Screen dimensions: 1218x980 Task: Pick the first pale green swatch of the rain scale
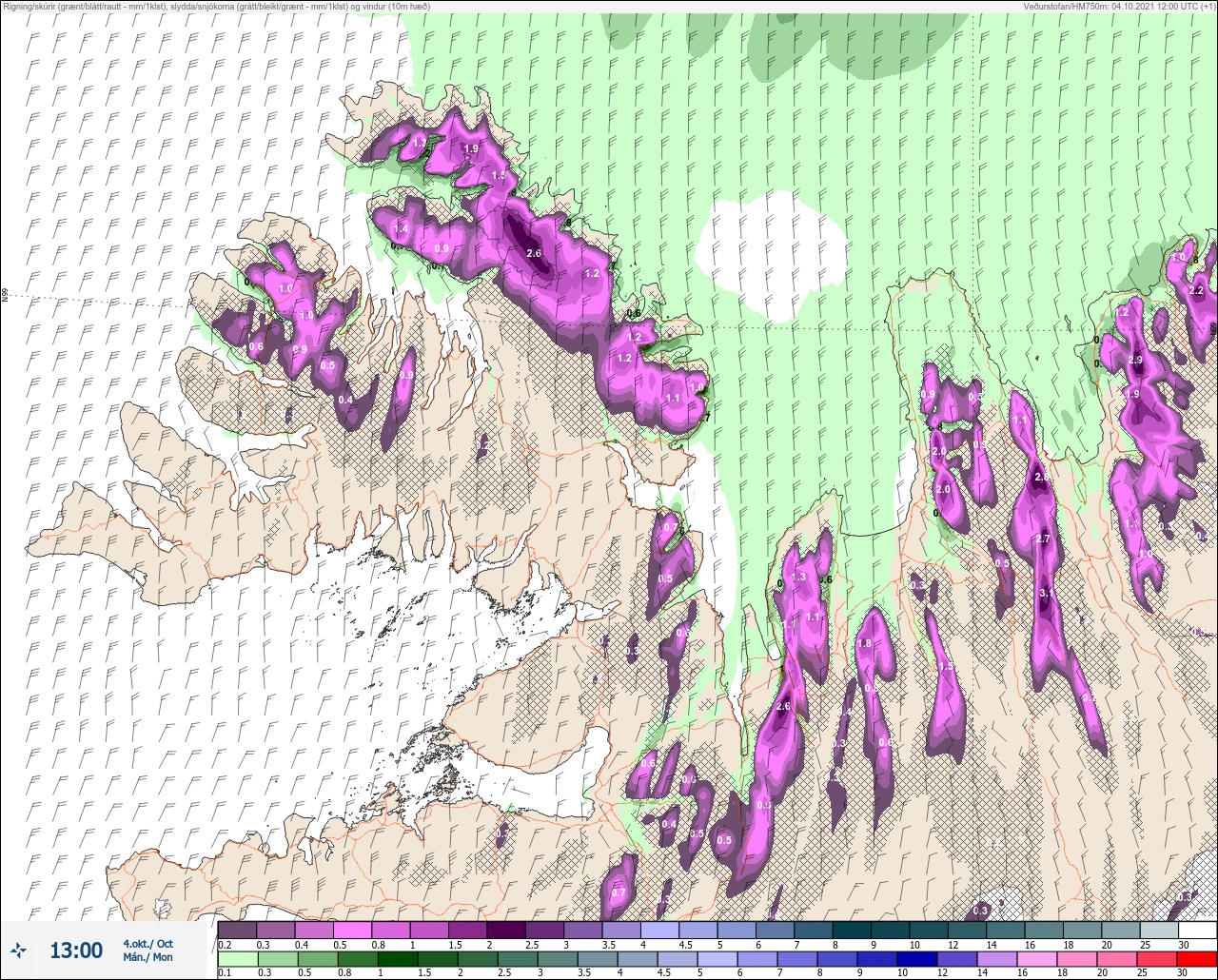point(236,957)
